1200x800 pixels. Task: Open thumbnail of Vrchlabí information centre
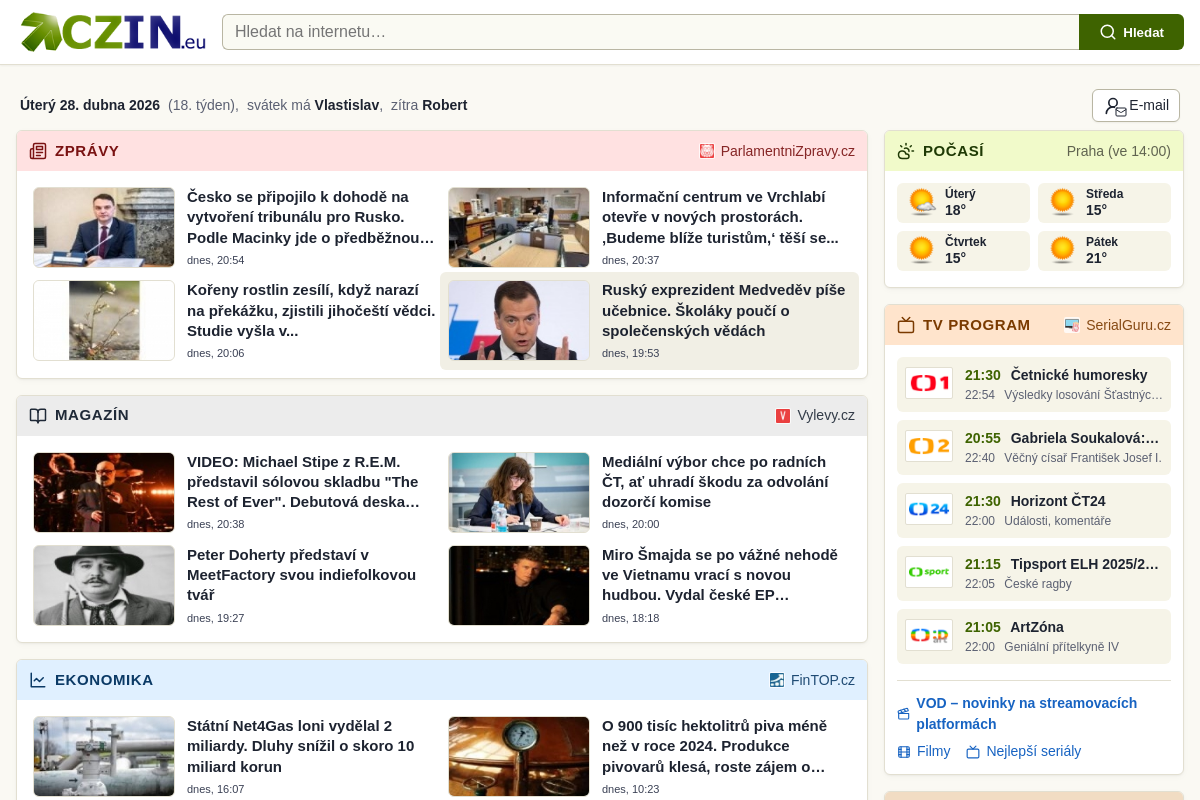[519, 227]
